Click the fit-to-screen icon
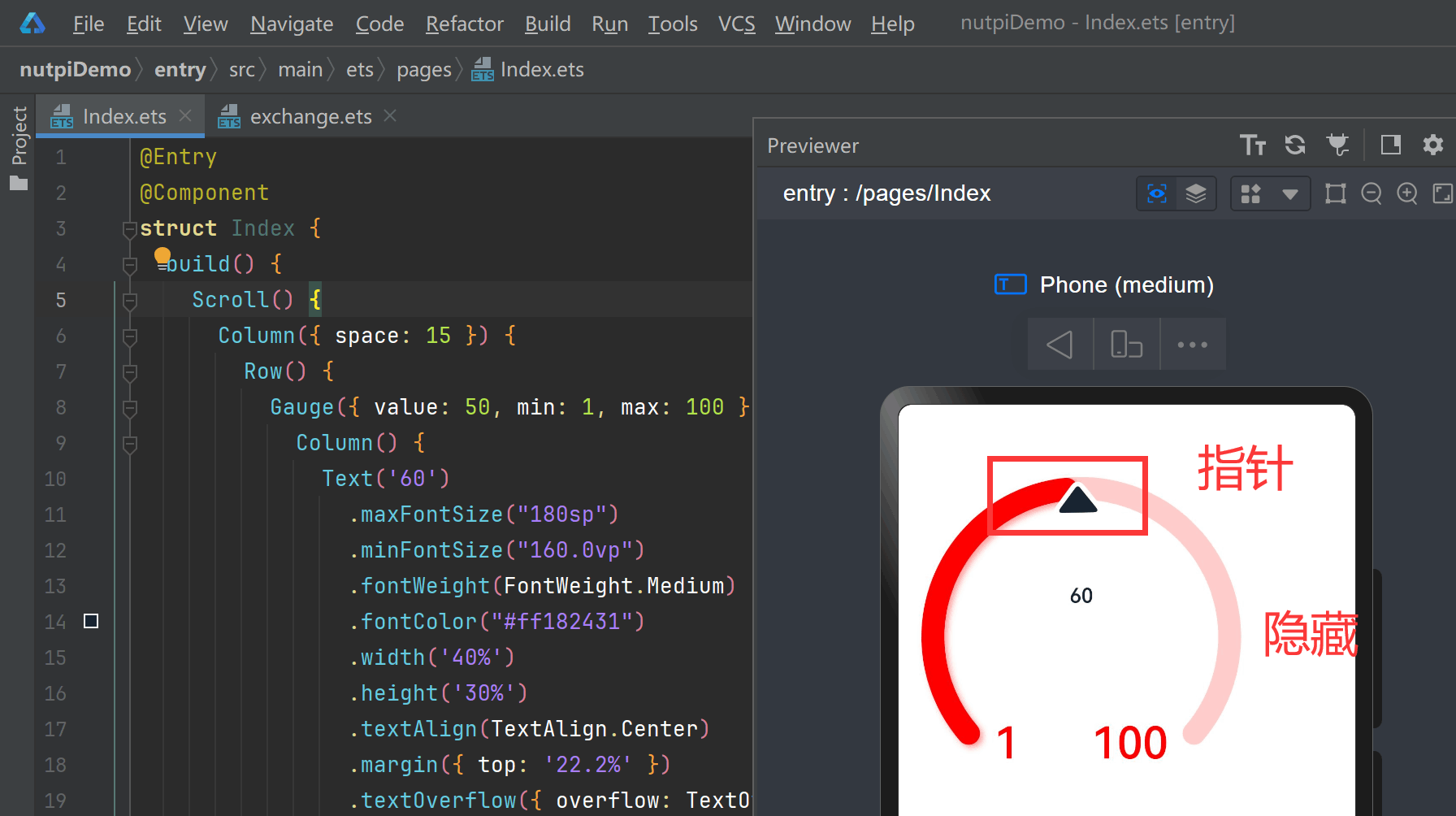Screen dimensions: 1456x816 1442,193
